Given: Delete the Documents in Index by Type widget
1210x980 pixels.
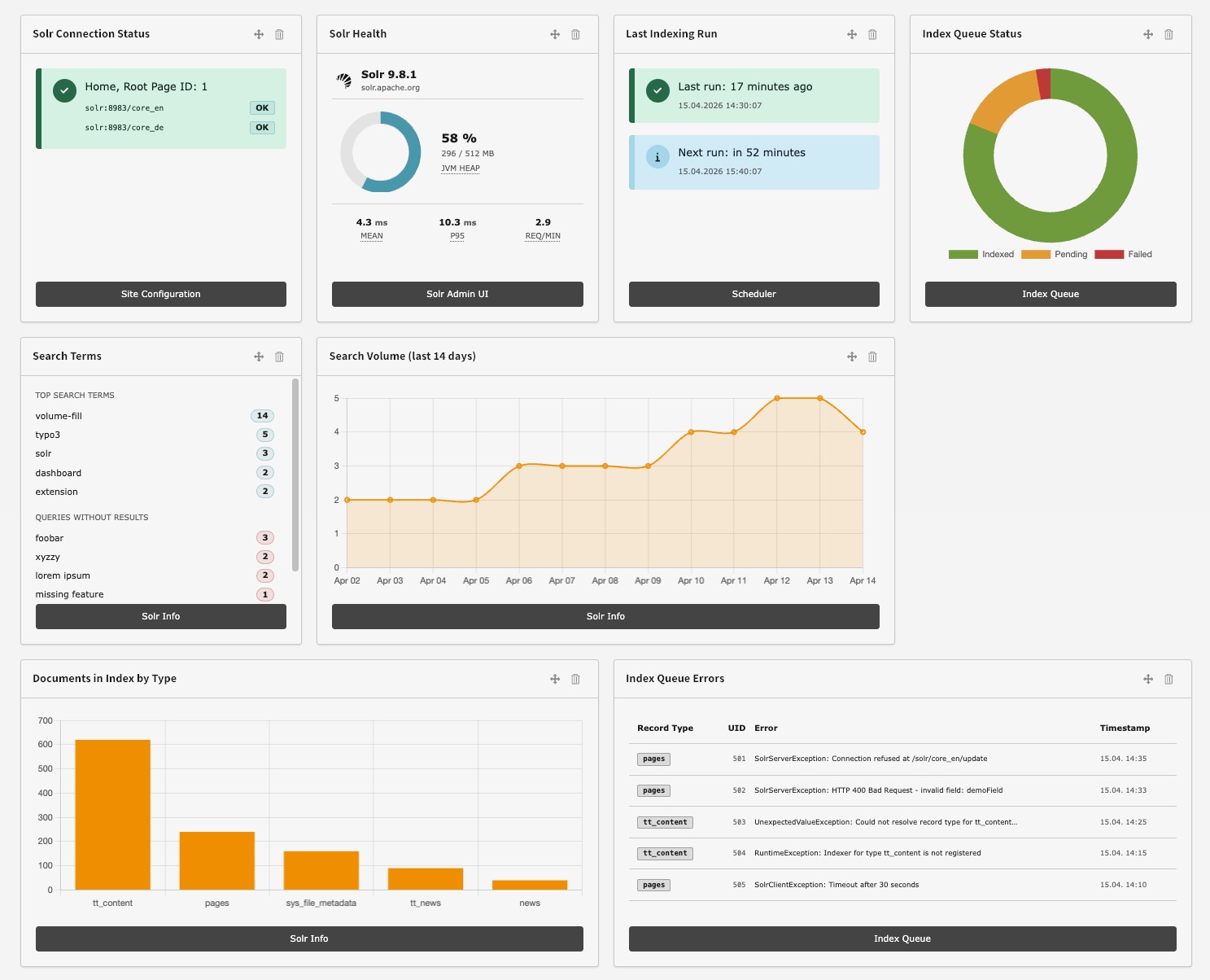Looking at the screenshot, I should tap(575, 679).
